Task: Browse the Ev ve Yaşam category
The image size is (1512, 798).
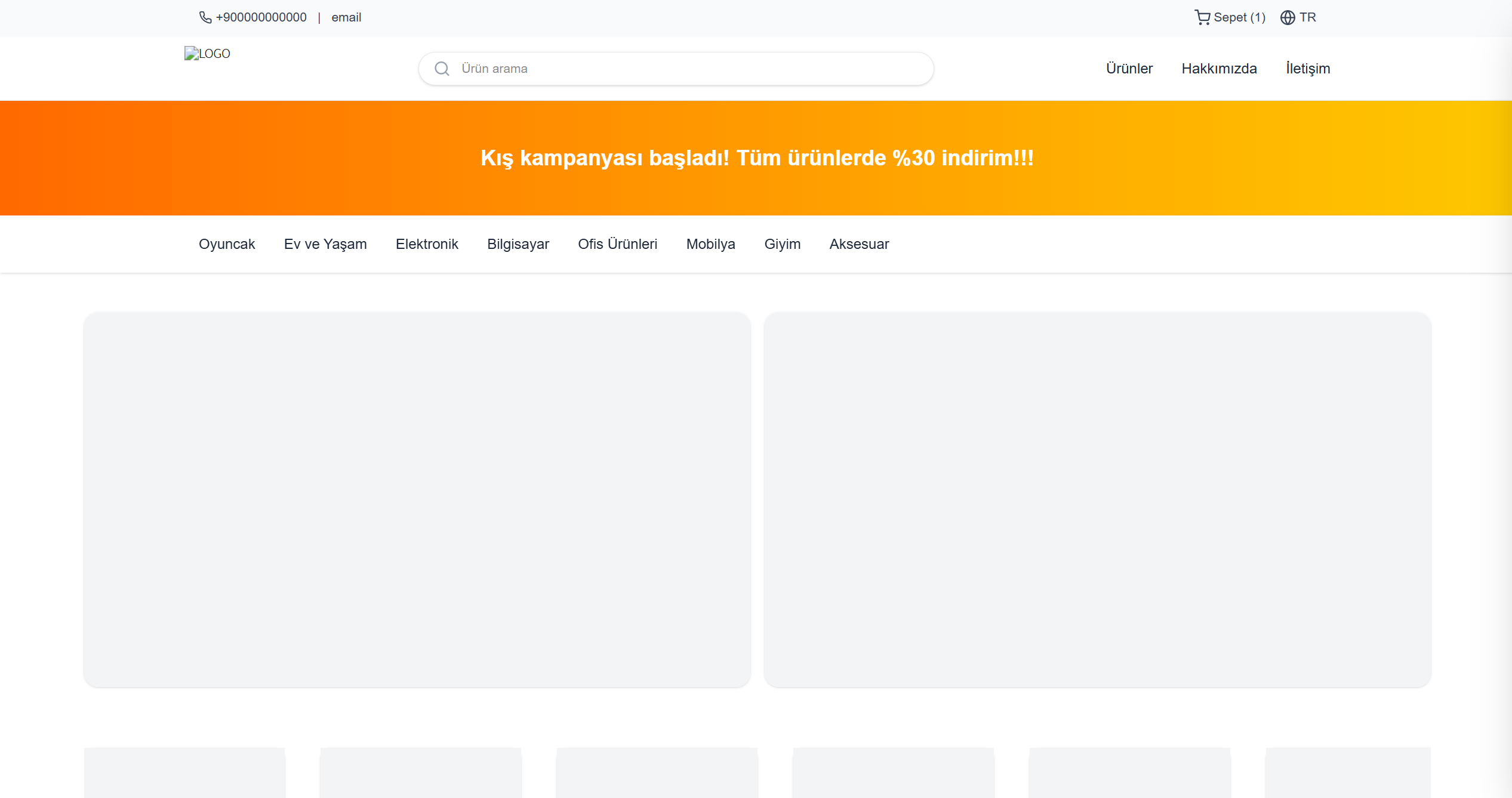Action: [x=325, y=244]
